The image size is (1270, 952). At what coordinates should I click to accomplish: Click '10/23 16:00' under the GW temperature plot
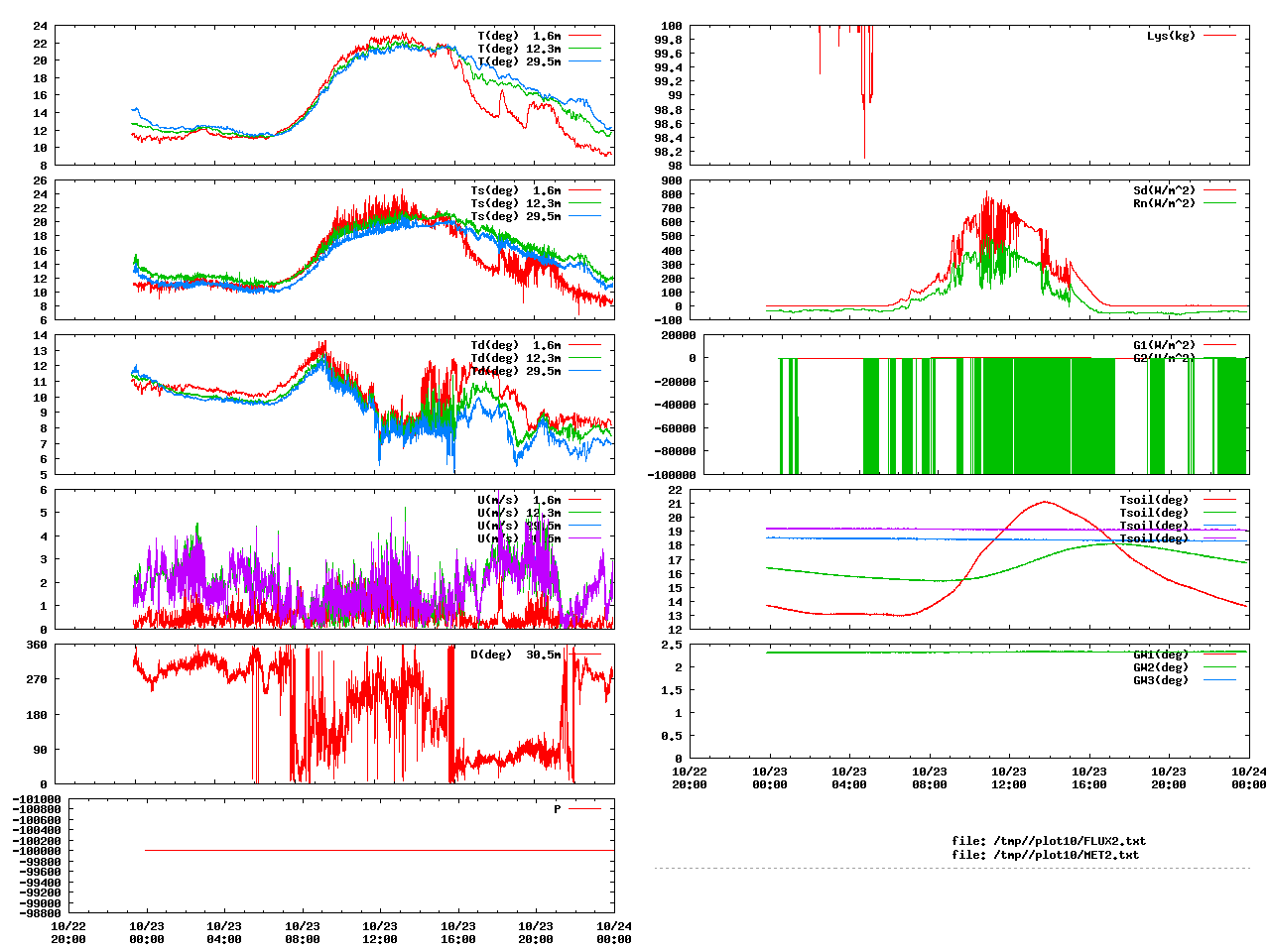click(1089, 777)
